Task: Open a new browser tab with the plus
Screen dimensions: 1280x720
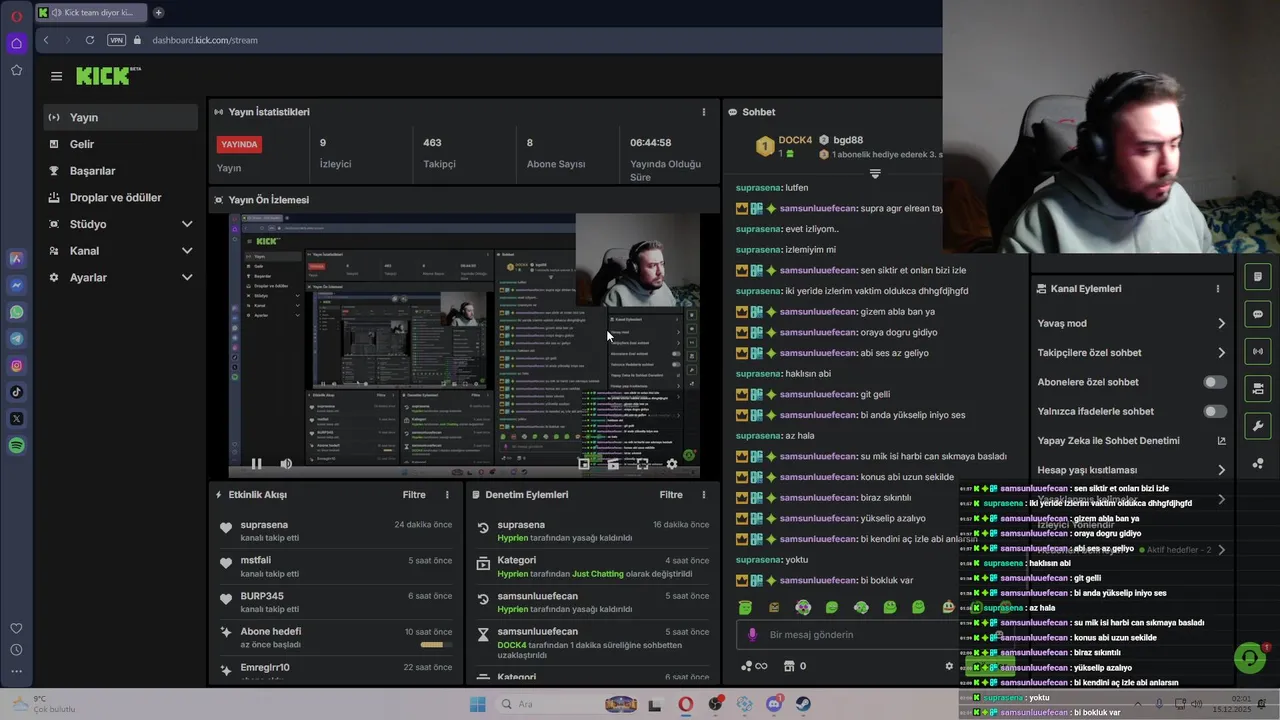Action: pyautogui.click(x=158, y=13)
